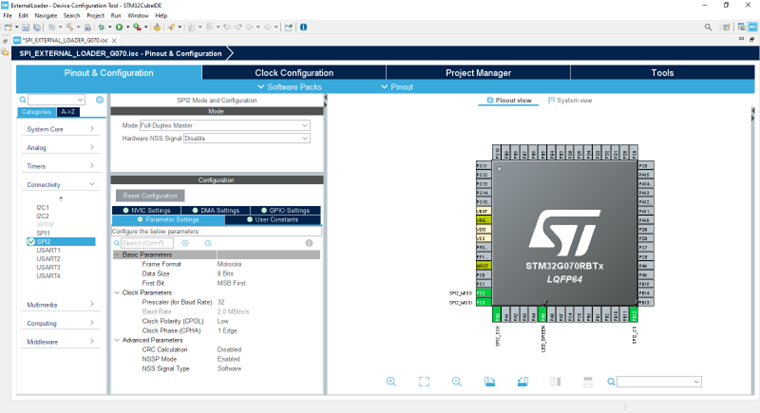This screenshot has height=413, width=760.
Task: Click the fit-to-screen pinout icon
Action: point(424,382)
